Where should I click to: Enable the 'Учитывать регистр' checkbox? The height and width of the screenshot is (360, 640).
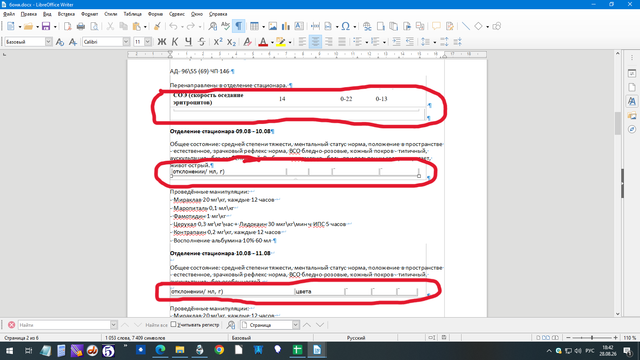tap(173, 324)
